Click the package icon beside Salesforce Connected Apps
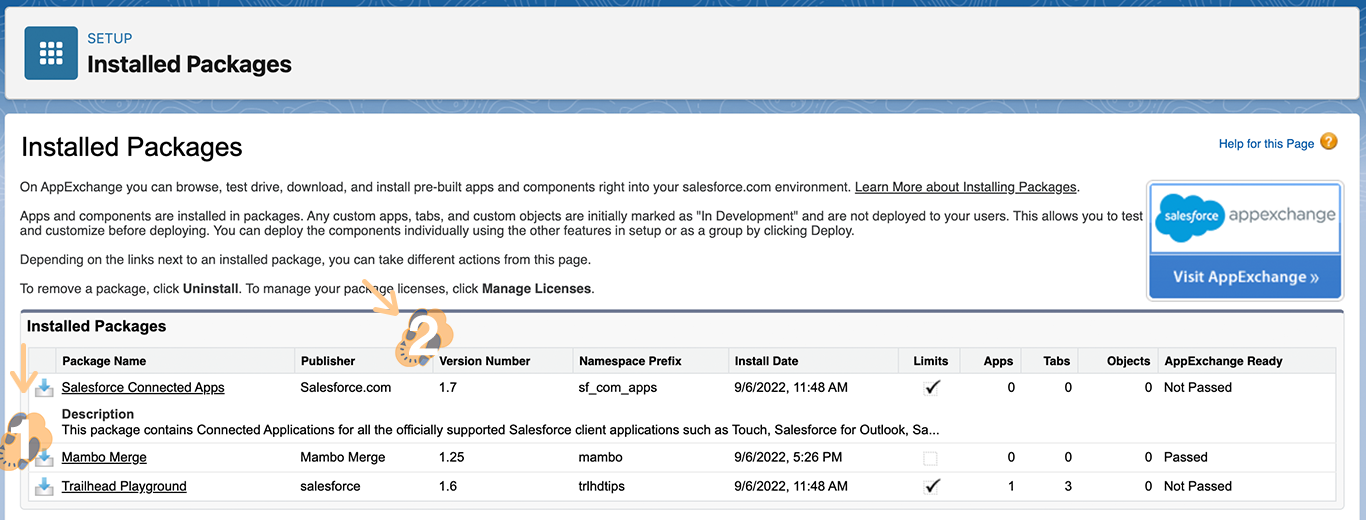 pyautogui.click(x=44, y=388)
